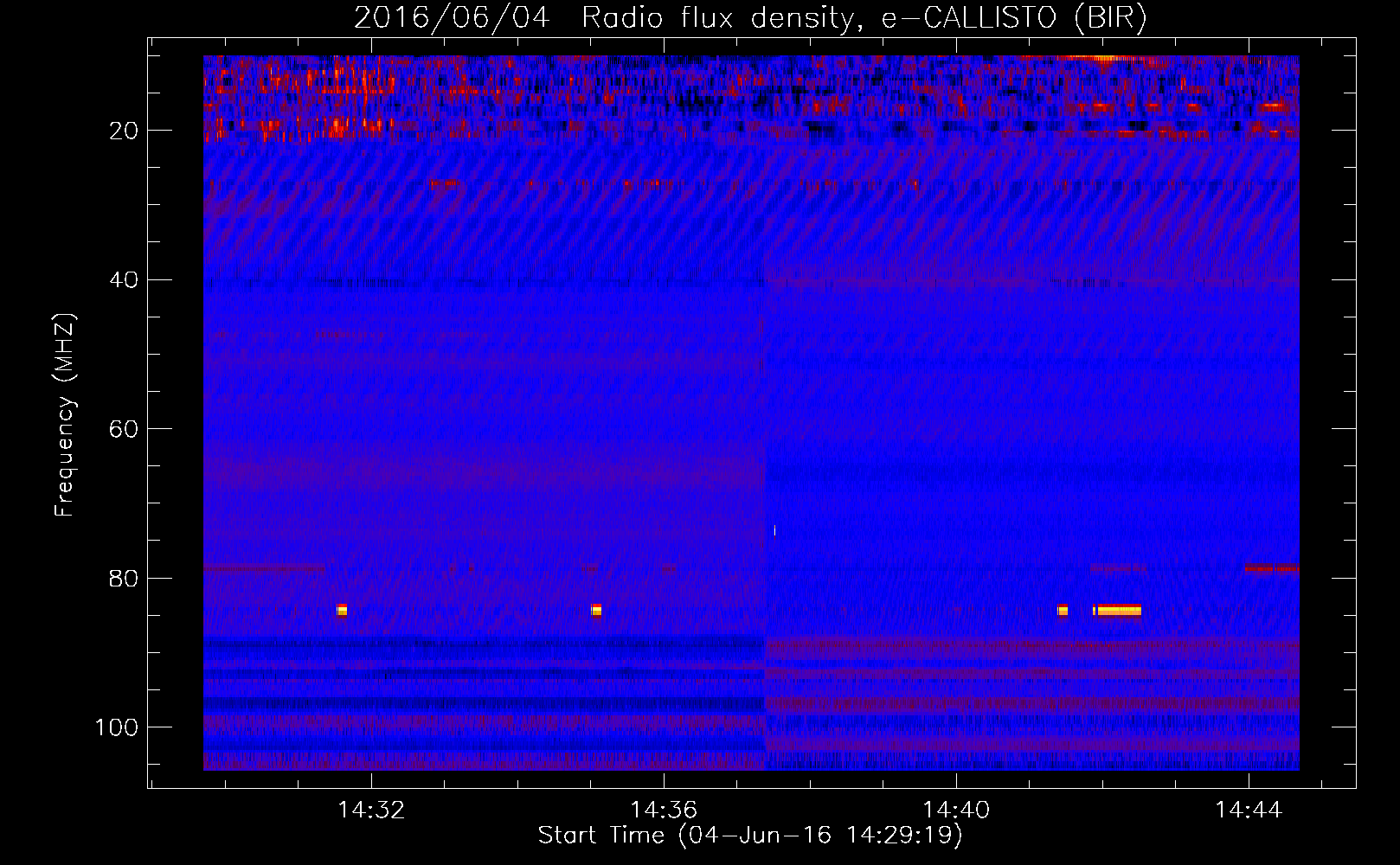Viewport: 1400px width, 865px height.
Task: Click the 'Start Time (04-Jun-16 14:29:19)' x-axis label
Action: 750,836
